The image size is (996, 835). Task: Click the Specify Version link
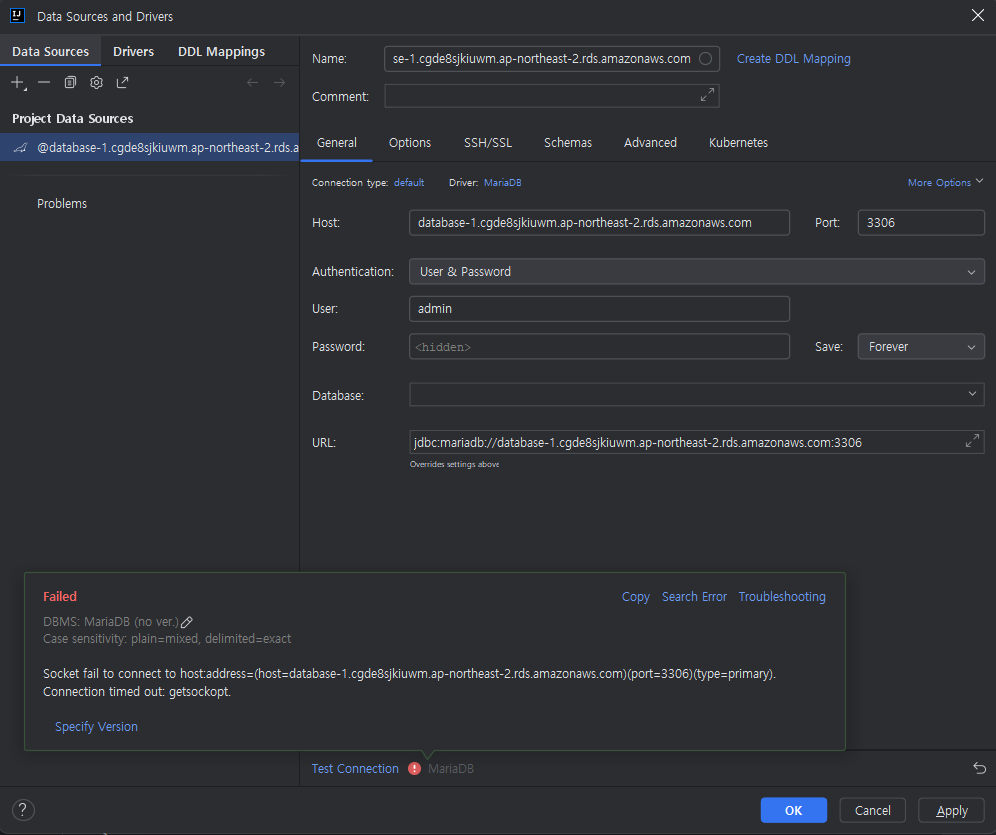coord(96,726)
